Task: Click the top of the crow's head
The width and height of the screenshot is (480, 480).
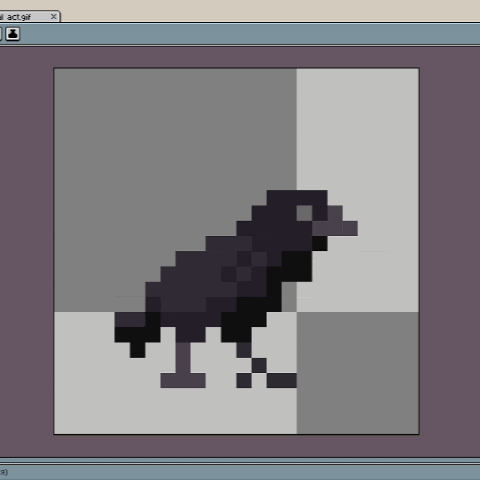Action: point(297,197)
